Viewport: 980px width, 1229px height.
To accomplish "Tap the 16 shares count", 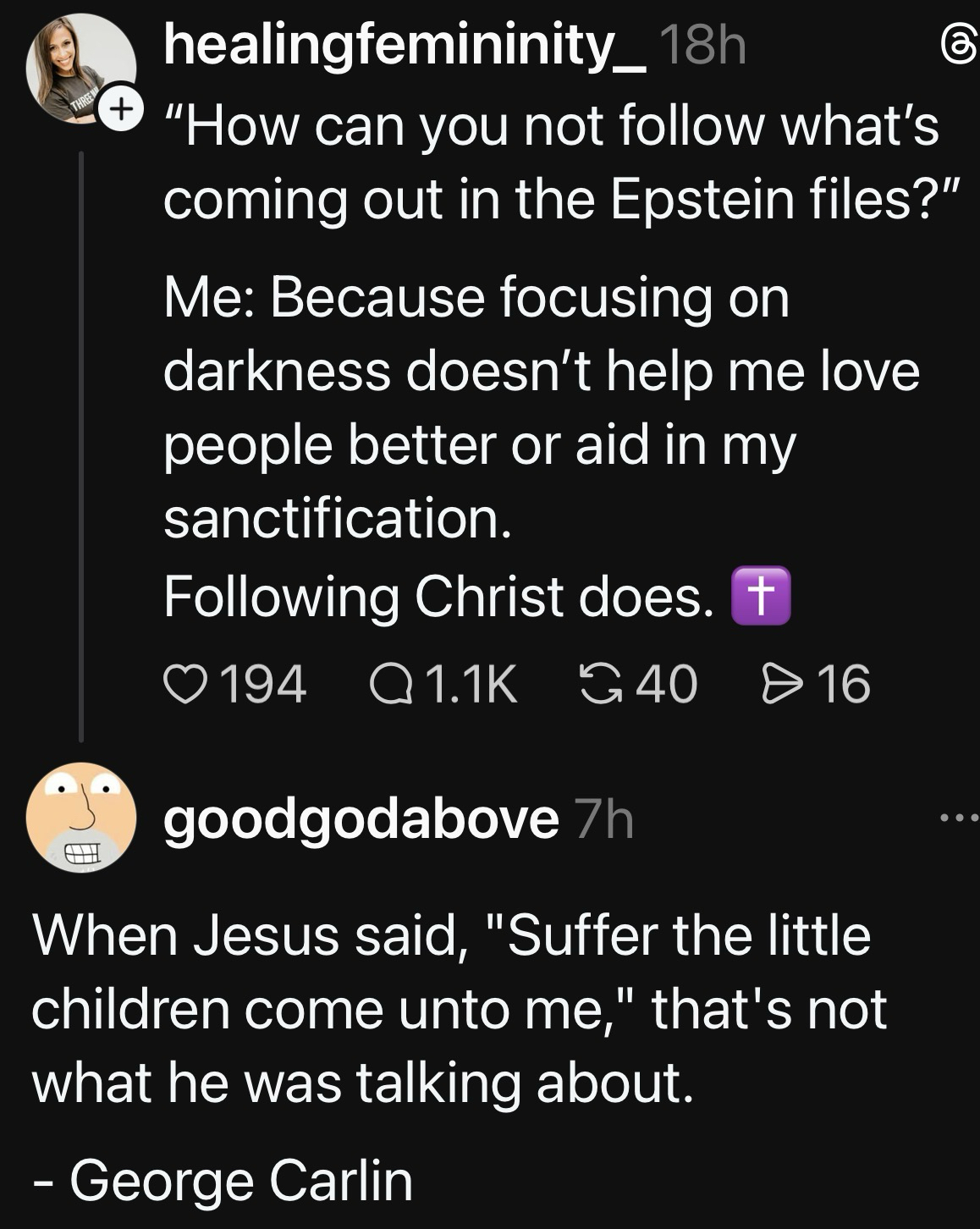I will 844,684.
